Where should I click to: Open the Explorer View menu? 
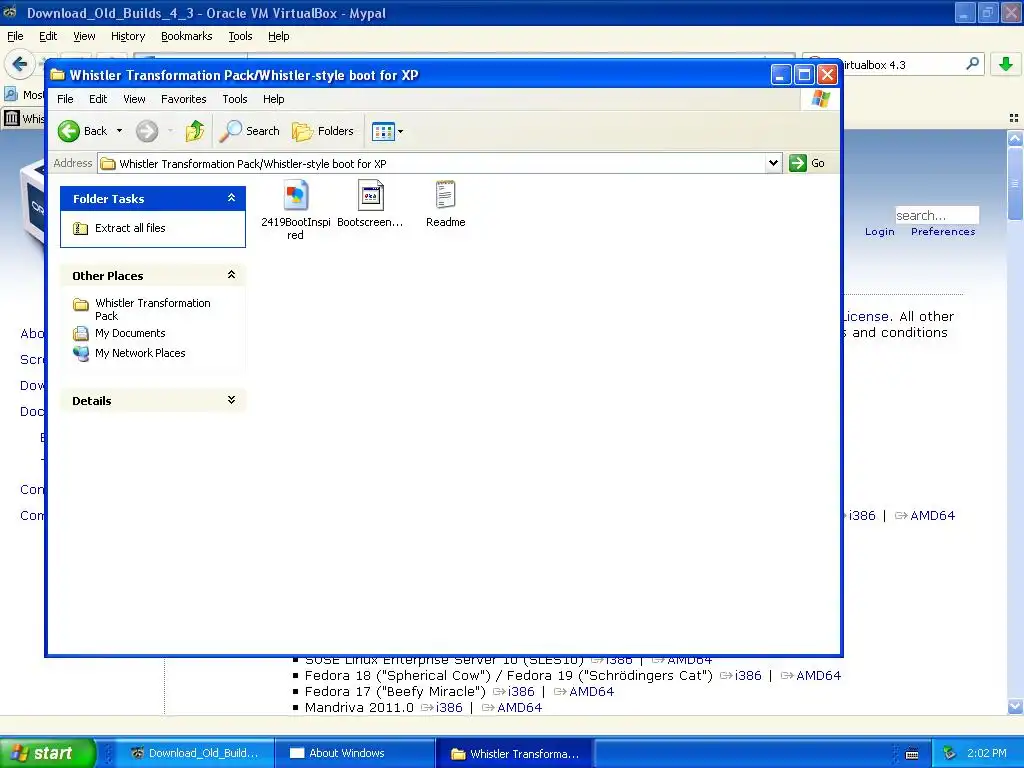click(134, 99)
